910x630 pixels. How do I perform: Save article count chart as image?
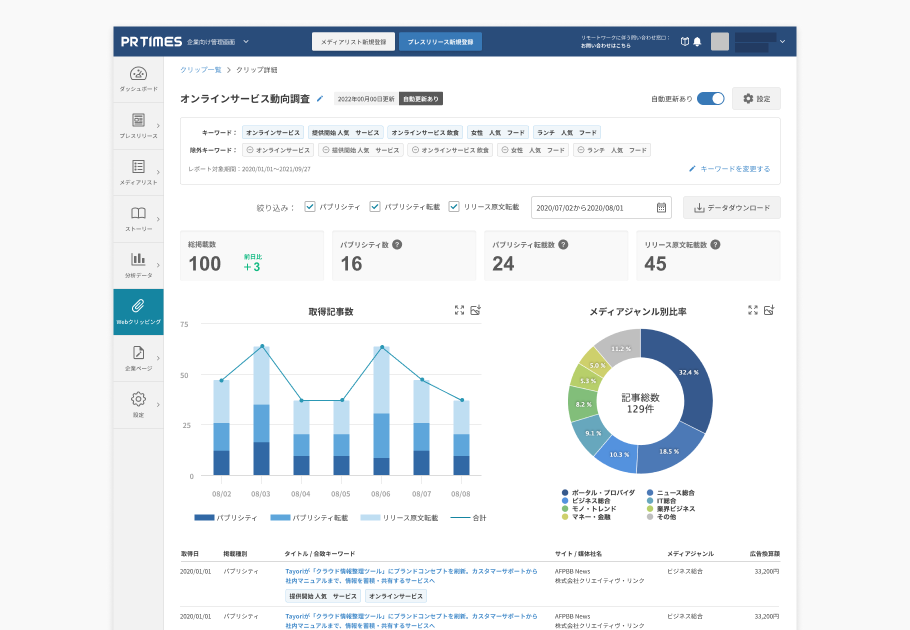point(476,310)
